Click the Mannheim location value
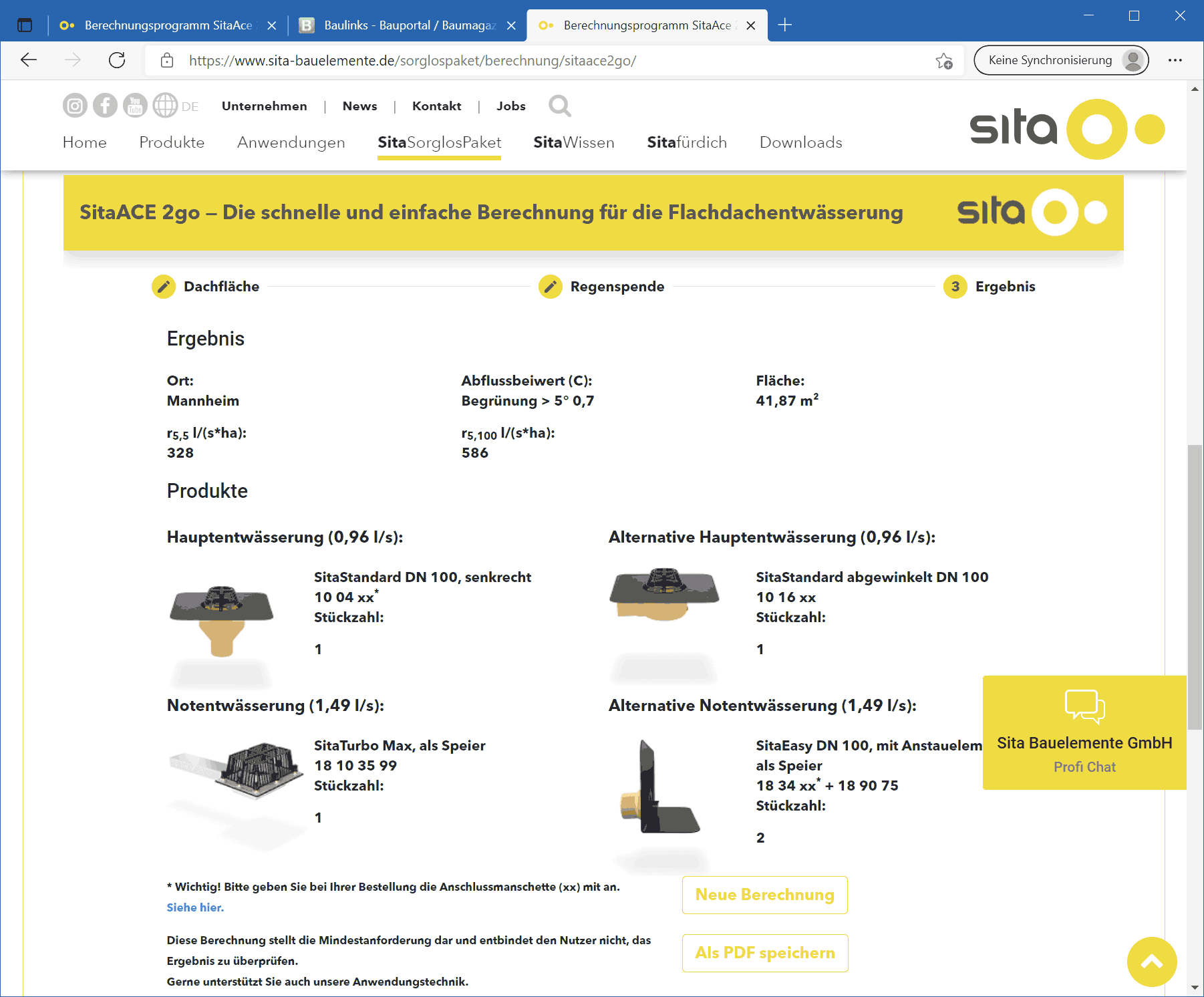This screenshot has width=1204, height=997. (x=203, y=401)
